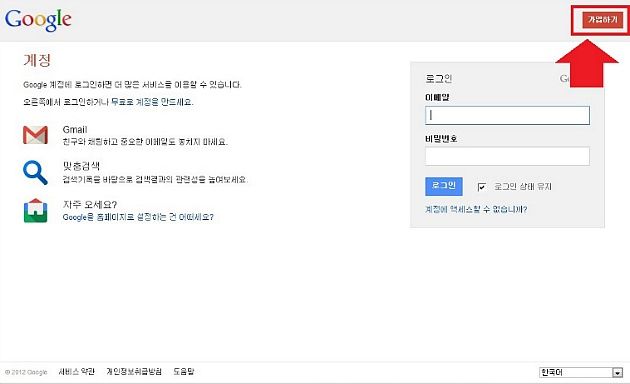Viewport: 630px width, 384px height.
Task: Open the set Google as homepage link
Action: click(138, 217)
